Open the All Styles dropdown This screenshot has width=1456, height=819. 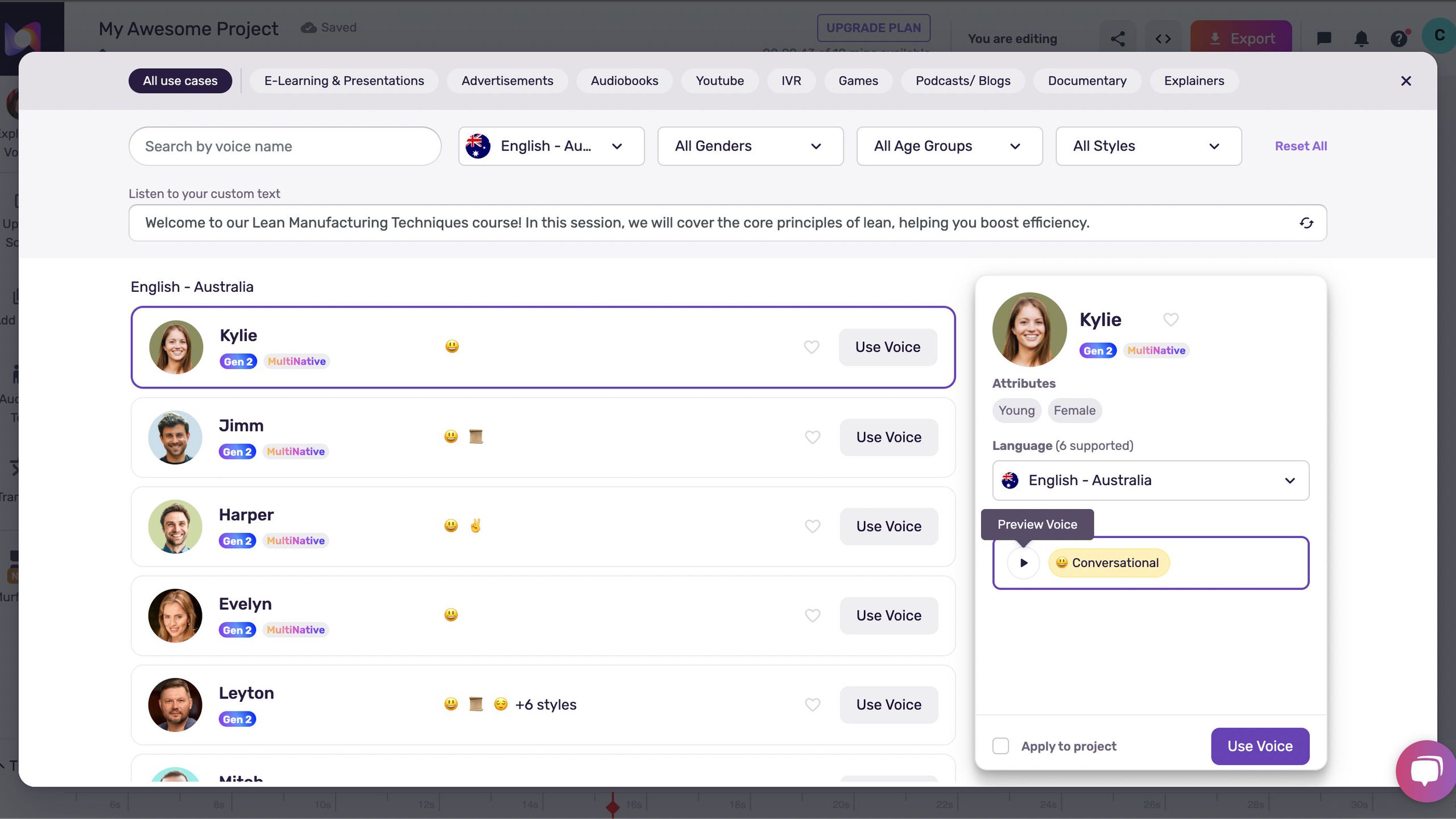pyautogui.click(x=1148, y=146)
